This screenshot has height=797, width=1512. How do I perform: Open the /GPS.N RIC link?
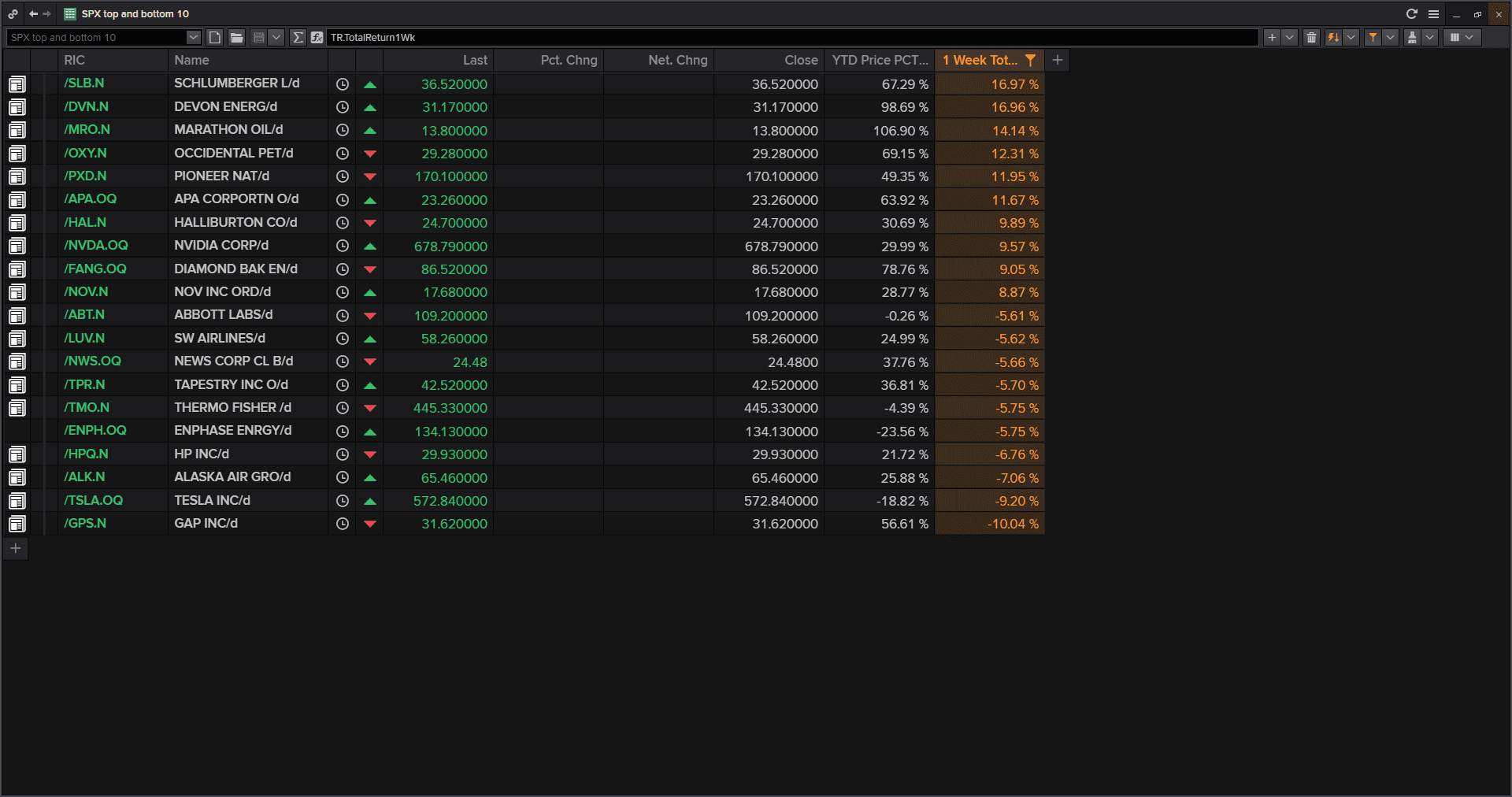click(x=85, y=524)
